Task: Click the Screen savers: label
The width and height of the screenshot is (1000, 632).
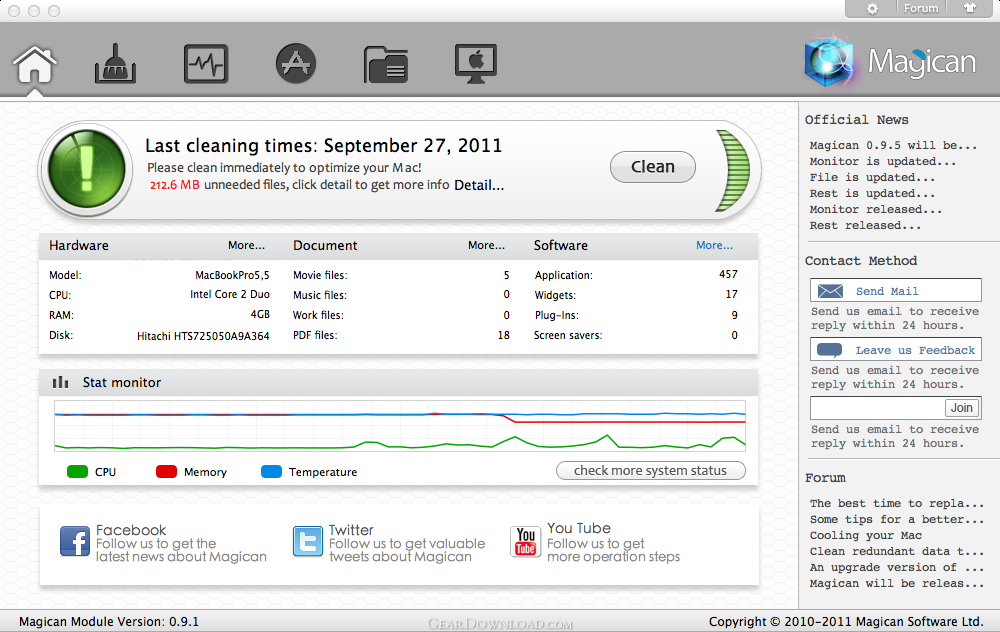Action: pos(568,335)
